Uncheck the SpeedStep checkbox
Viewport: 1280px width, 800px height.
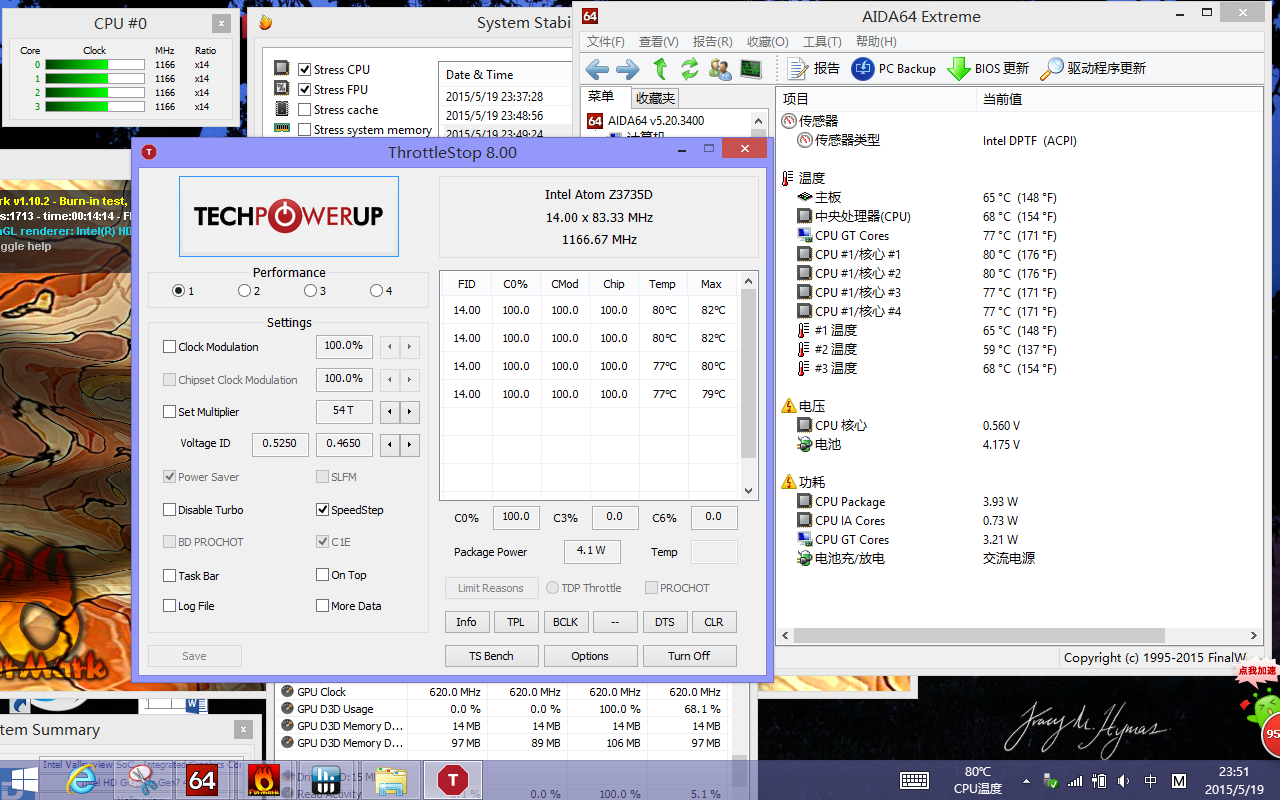coord(322,510)
